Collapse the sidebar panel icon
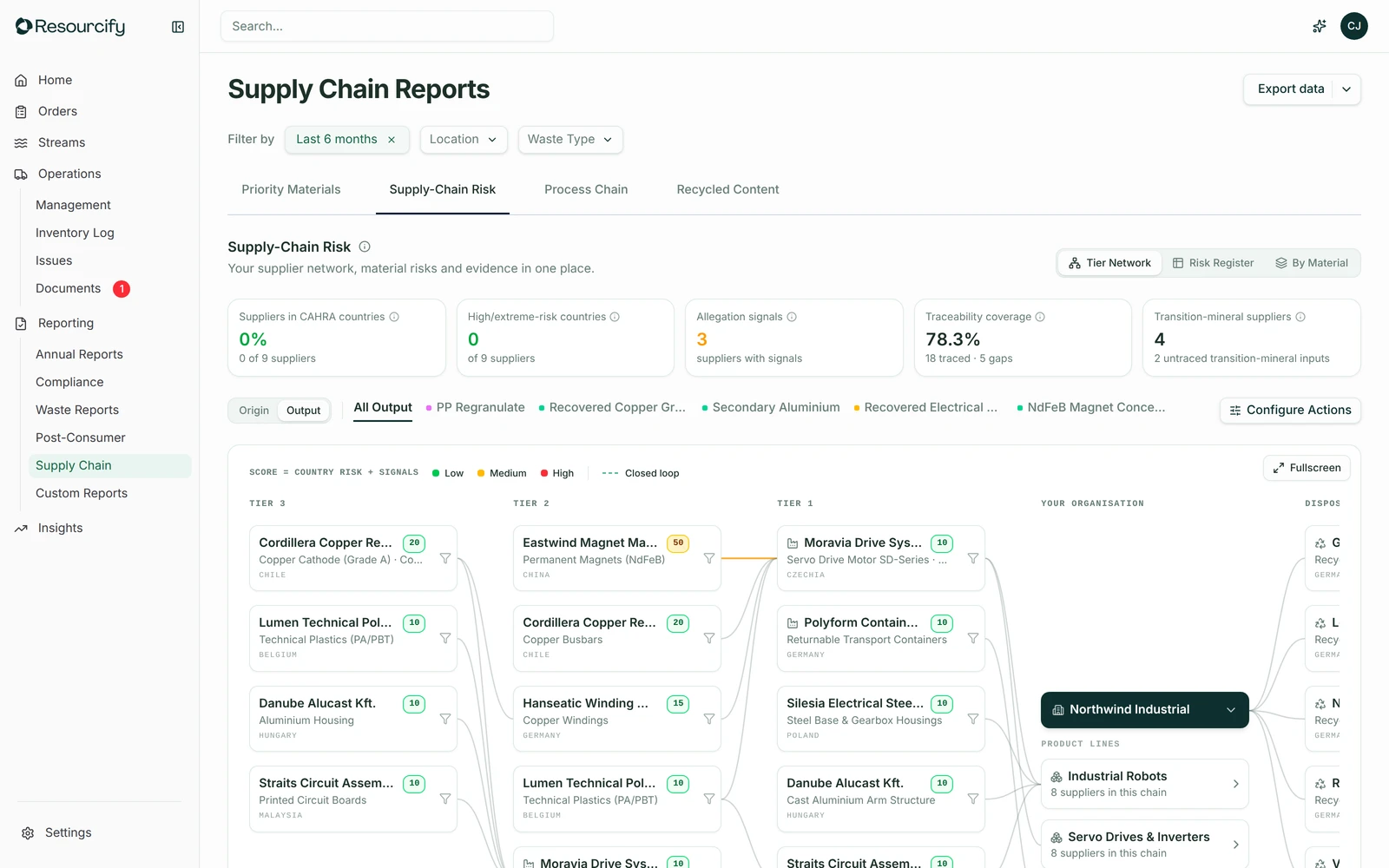This screenshot has height=868, width=1389. [x=178, y=27]
